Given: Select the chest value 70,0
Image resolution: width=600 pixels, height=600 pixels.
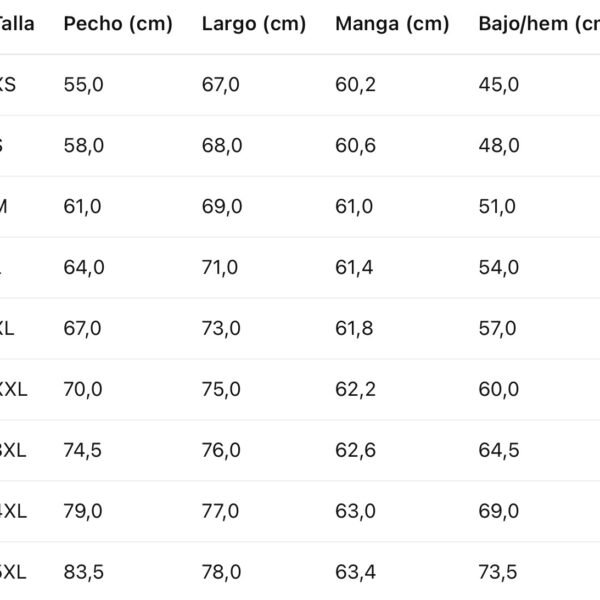Looking at the screenshot, I should click(83, 389).
